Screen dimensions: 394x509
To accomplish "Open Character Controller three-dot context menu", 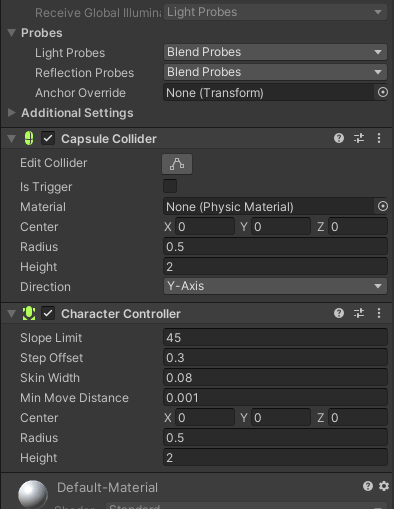I will [x=379, y=313].
